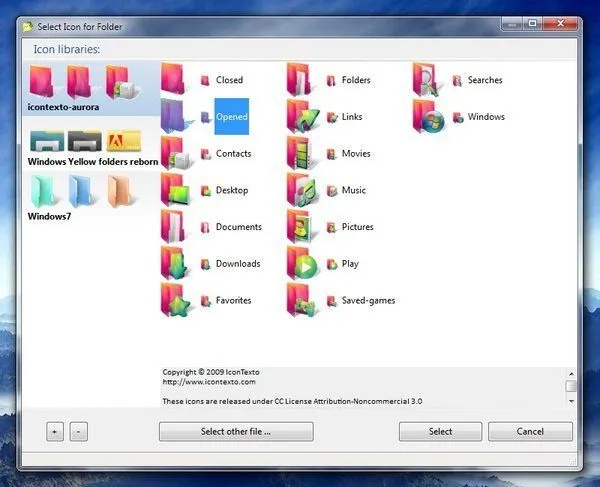Choose the Searches folder icon
The height and width of the screenshot is (487, 600).
(426, 80)
